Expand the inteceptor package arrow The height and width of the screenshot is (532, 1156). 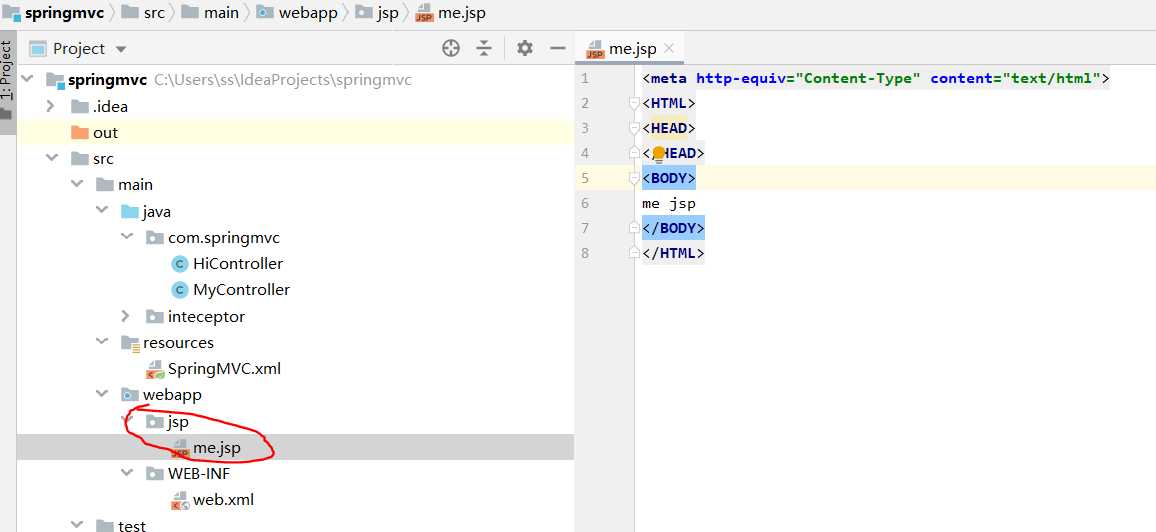pyautogui.click(x=126, y=316)
